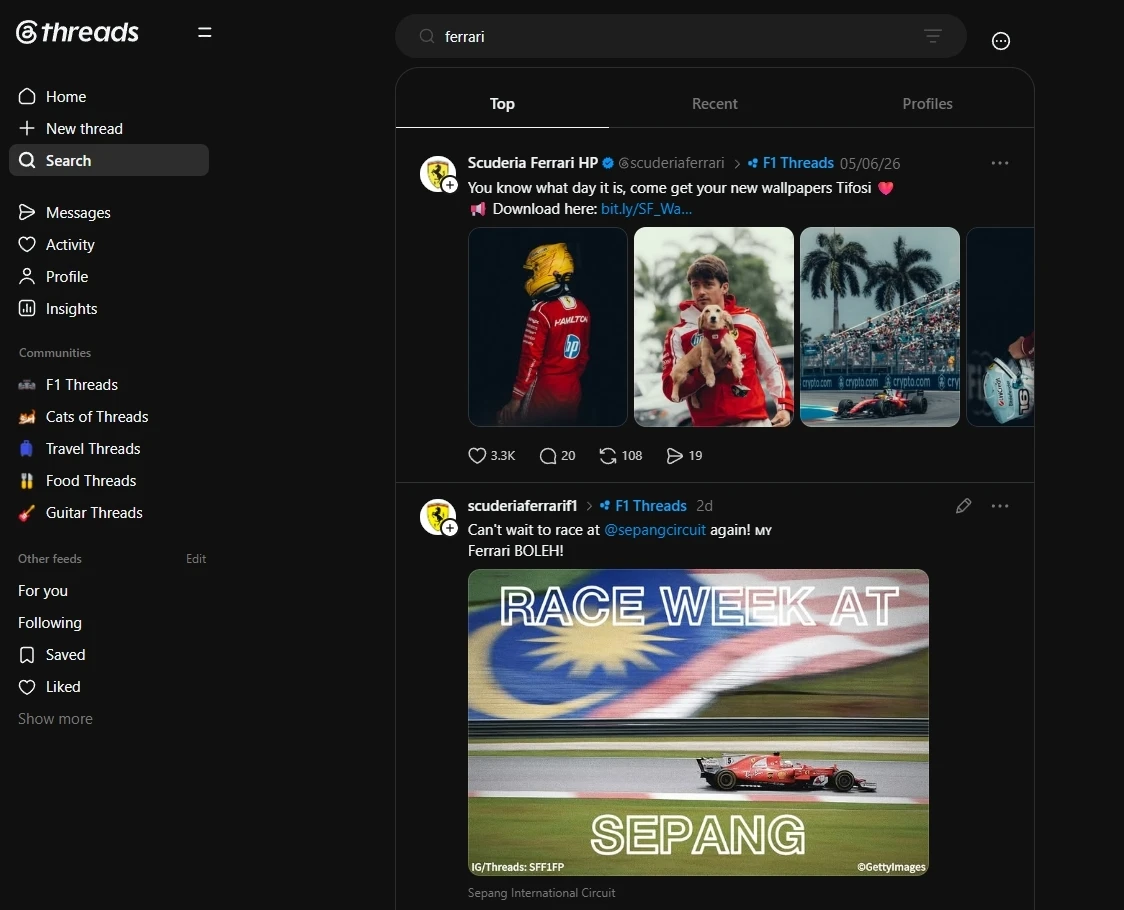
Task: Open the Race Week at Sepang image
Action: (x=698, y=722)
